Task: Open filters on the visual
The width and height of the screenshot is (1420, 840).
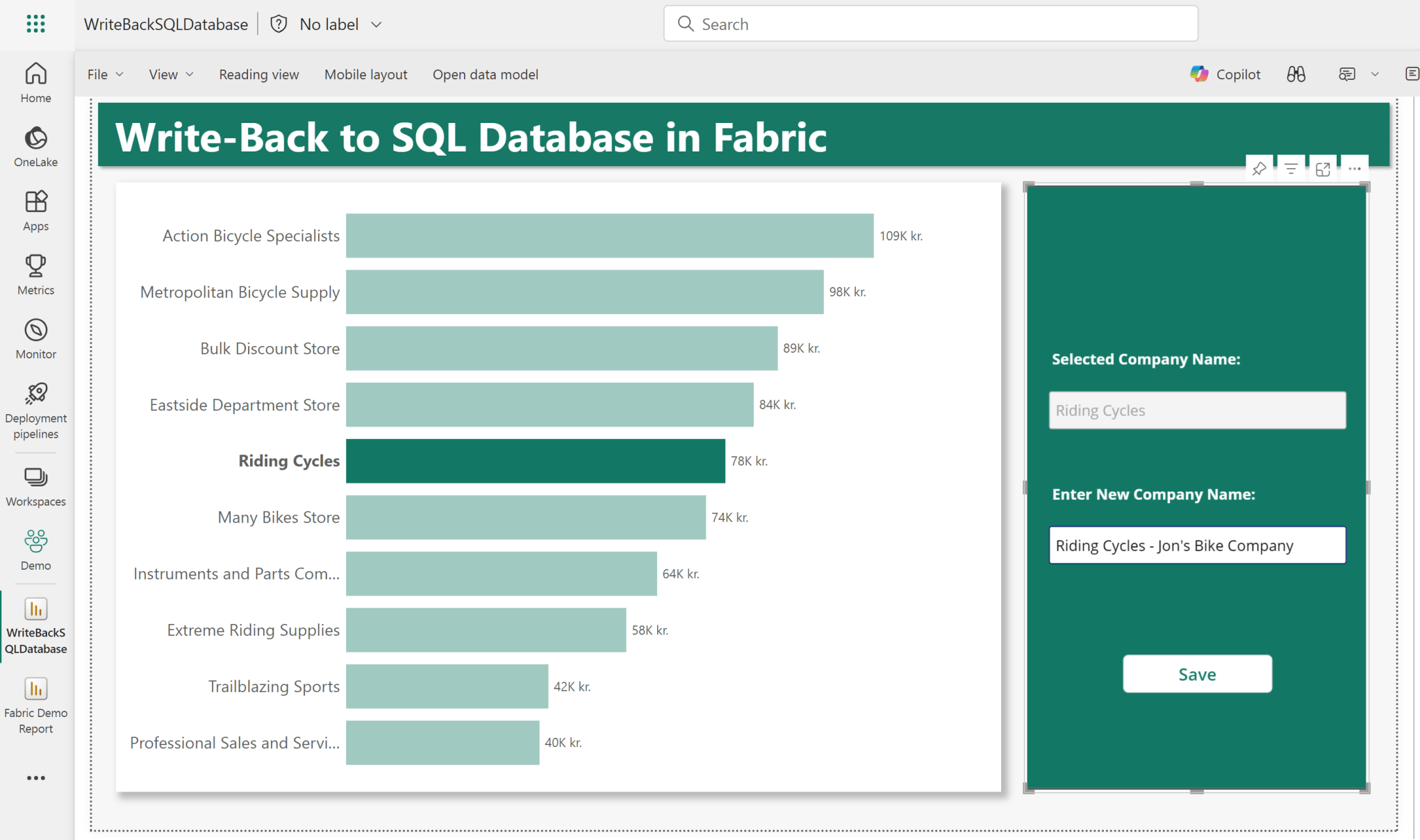Action: tap(1291, 169)
